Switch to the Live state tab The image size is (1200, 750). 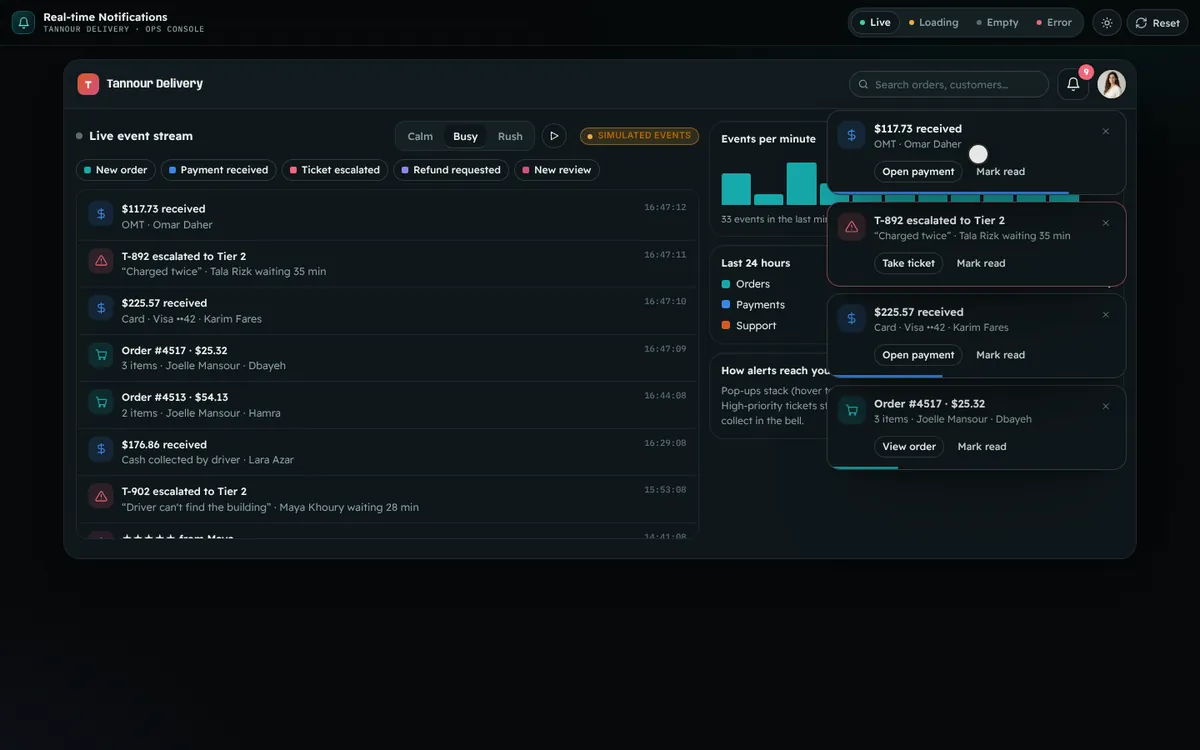click(875, 22)
